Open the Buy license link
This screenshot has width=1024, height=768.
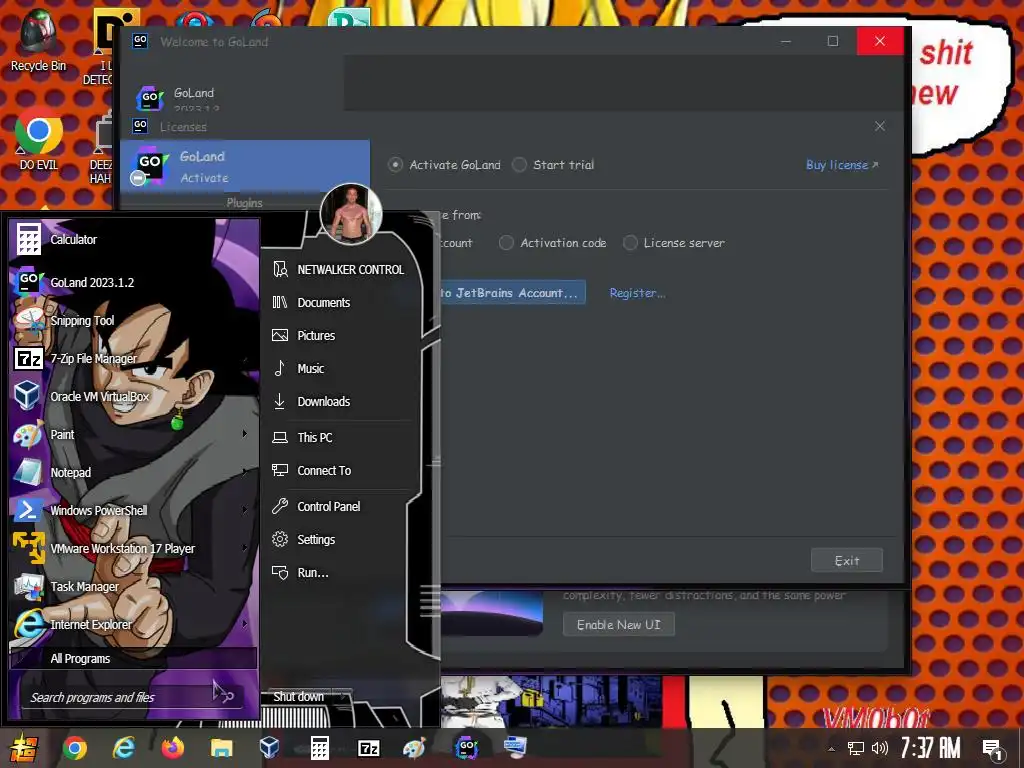(x=842, y=165)
